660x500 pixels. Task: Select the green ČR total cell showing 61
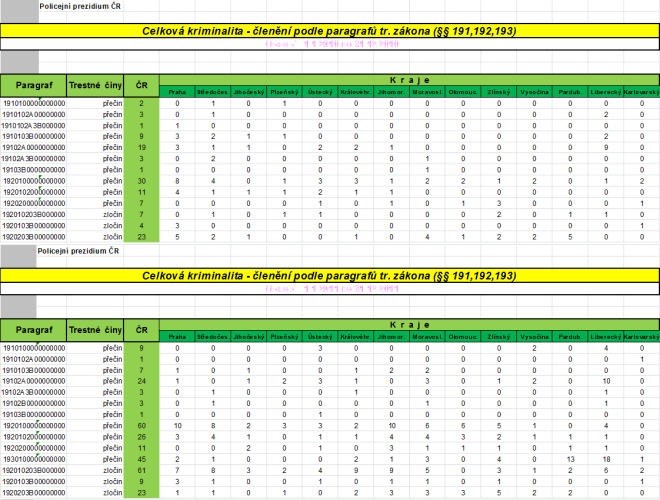pos(142,468)
